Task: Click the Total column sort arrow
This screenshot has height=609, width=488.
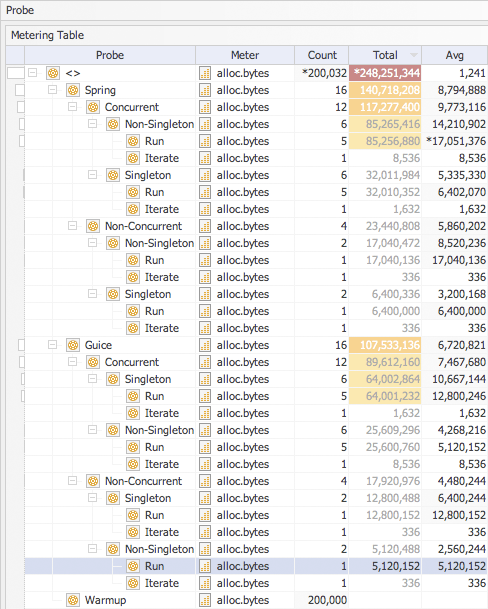Action: tap(414, 55)
